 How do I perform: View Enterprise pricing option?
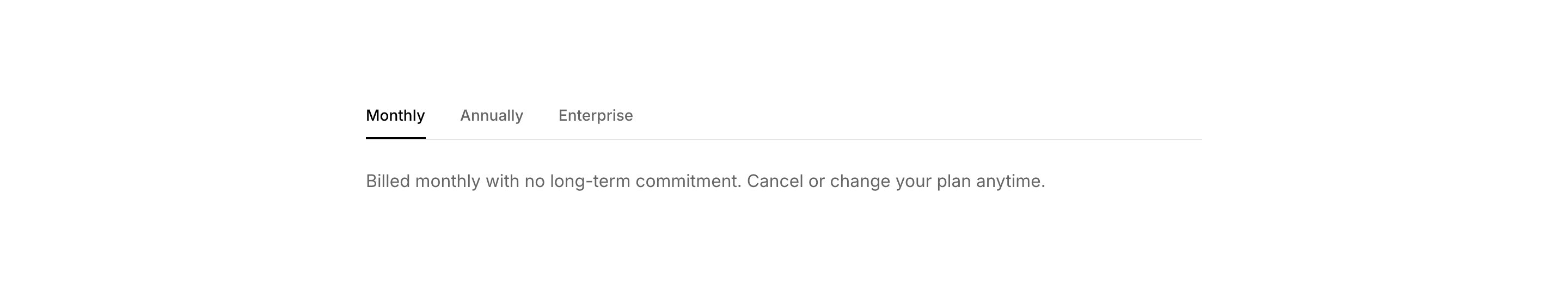pyautogui.click(x=595, y=115)
